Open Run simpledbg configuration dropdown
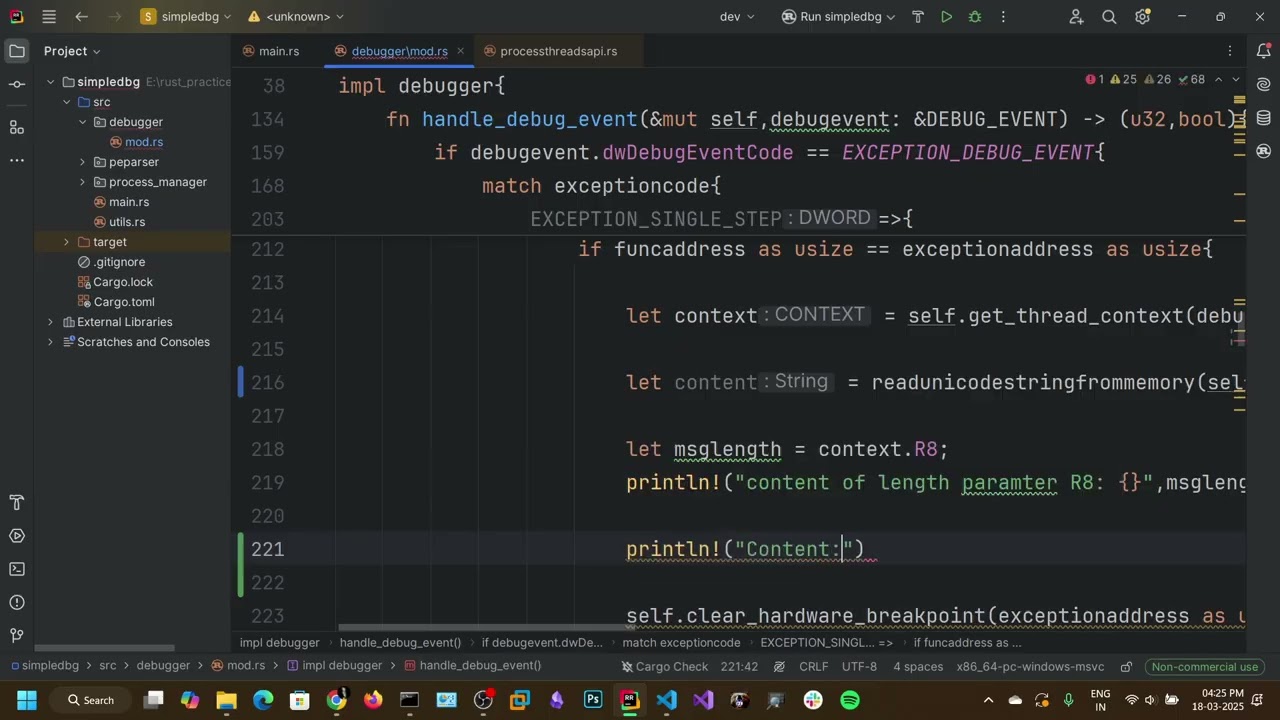1280x720 pixels. coord(838,17)
